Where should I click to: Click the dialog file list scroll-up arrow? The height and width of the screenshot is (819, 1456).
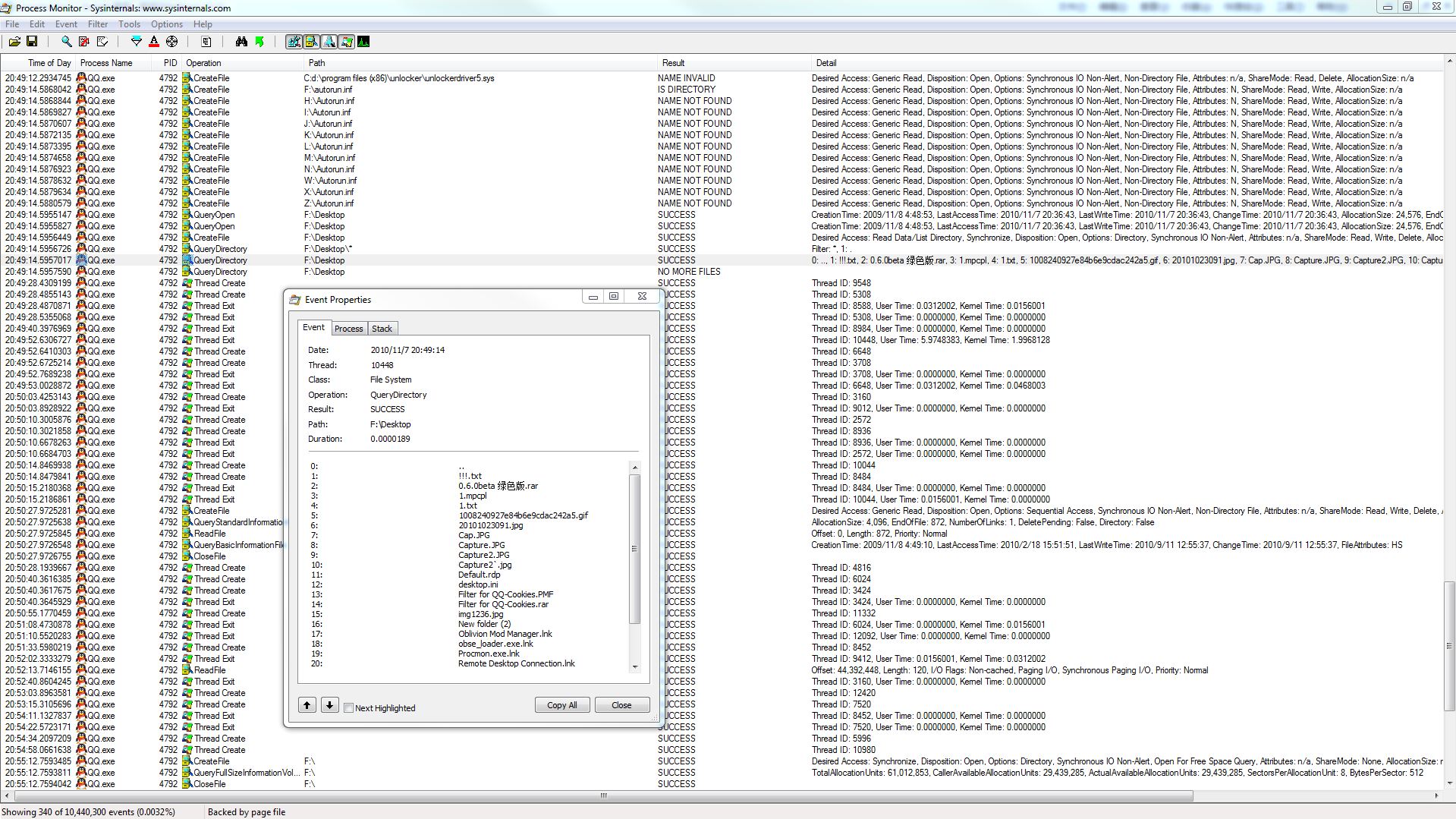click(635, 467)
